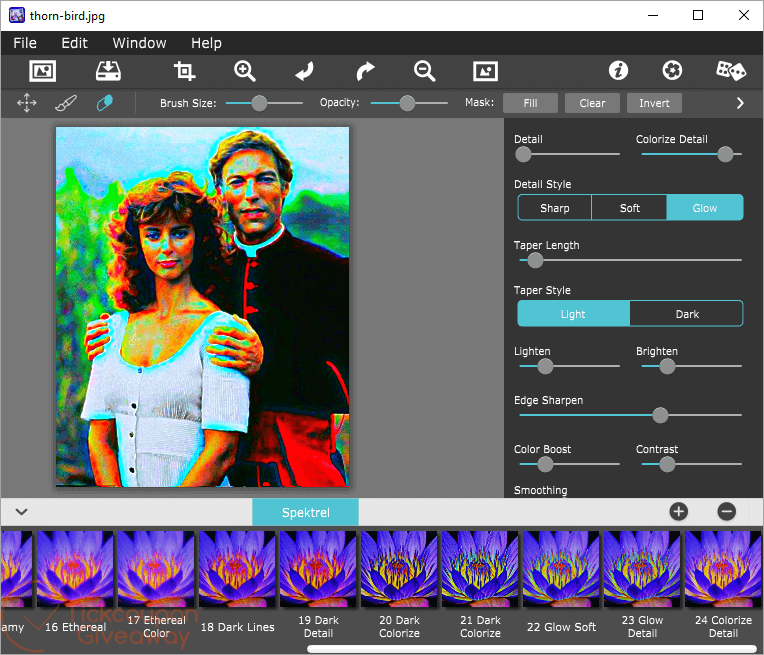The width and height of the screenshot is (764, 655).
Task: Open the info icon
Action: point(618,71)
